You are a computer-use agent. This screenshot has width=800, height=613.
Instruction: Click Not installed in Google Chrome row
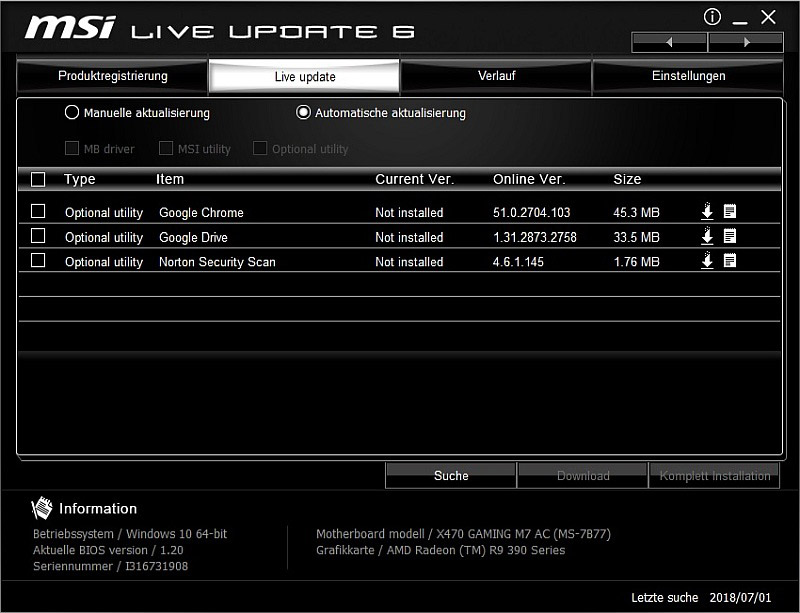click(409, 212)
